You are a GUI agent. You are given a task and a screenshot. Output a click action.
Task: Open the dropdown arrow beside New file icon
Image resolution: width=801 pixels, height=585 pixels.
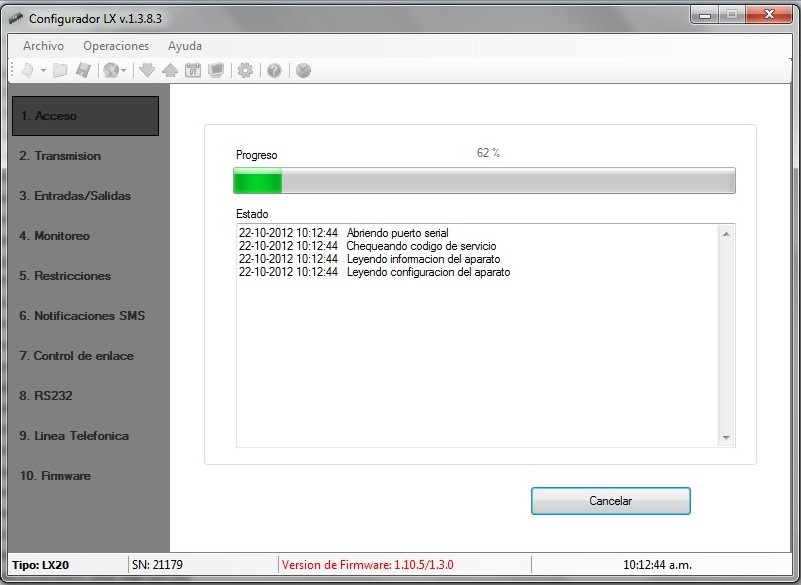[x=43, y=71]
